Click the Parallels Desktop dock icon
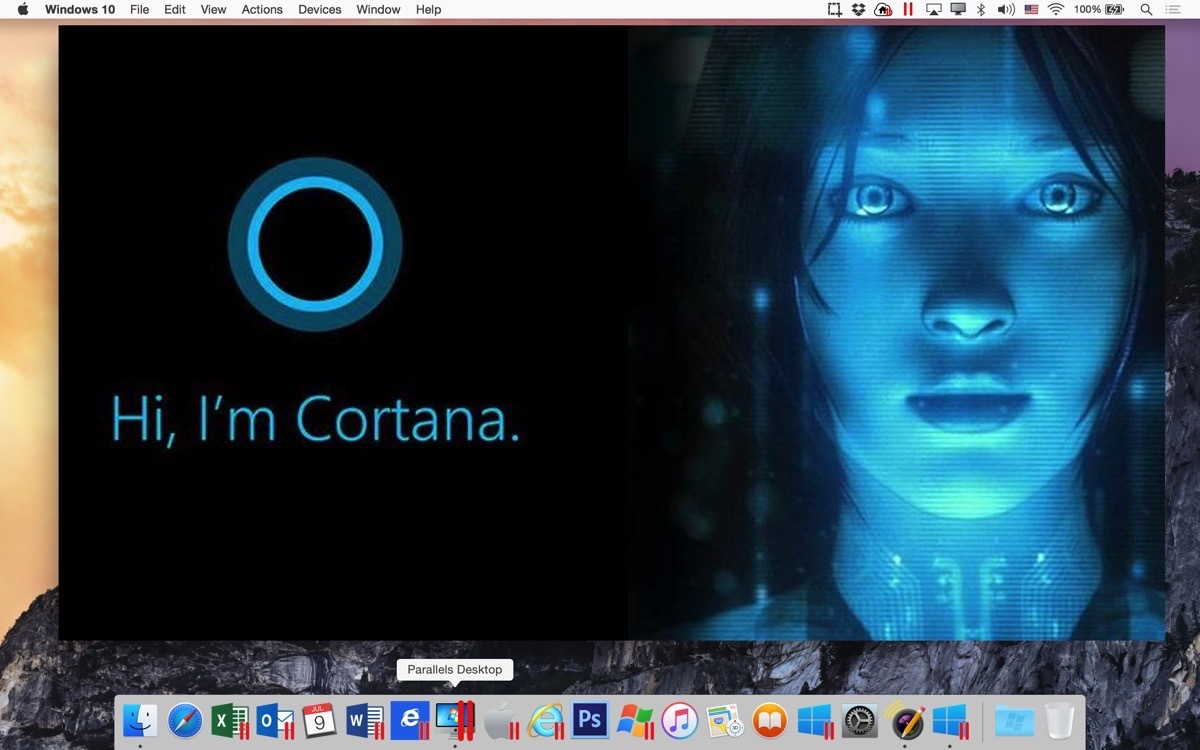The height and width of the screenshot is (750, 1200). click(455, 720)
